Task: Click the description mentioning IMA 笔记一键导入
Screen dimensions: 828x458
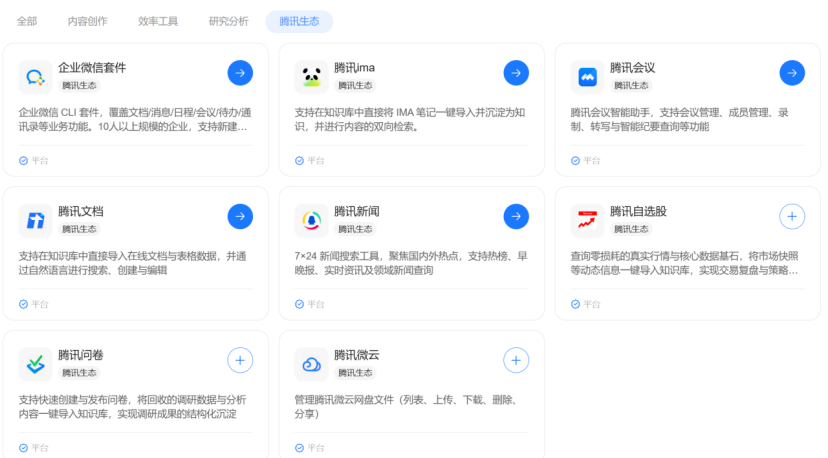Action: (410, 119)
